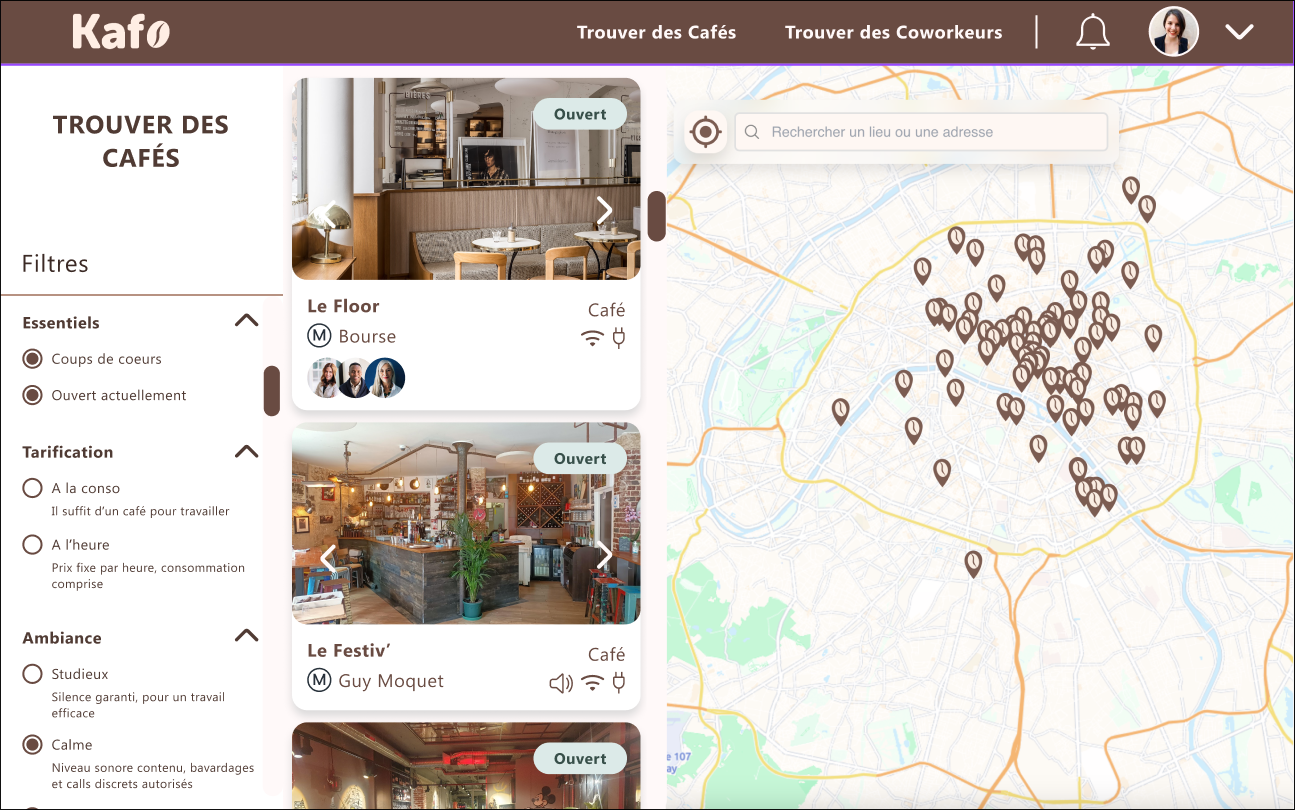The image size is (1295, 810).
Task: Click the Ouvert badge on Le Floor
Action: pyautogui.click(x=580, y=114)
